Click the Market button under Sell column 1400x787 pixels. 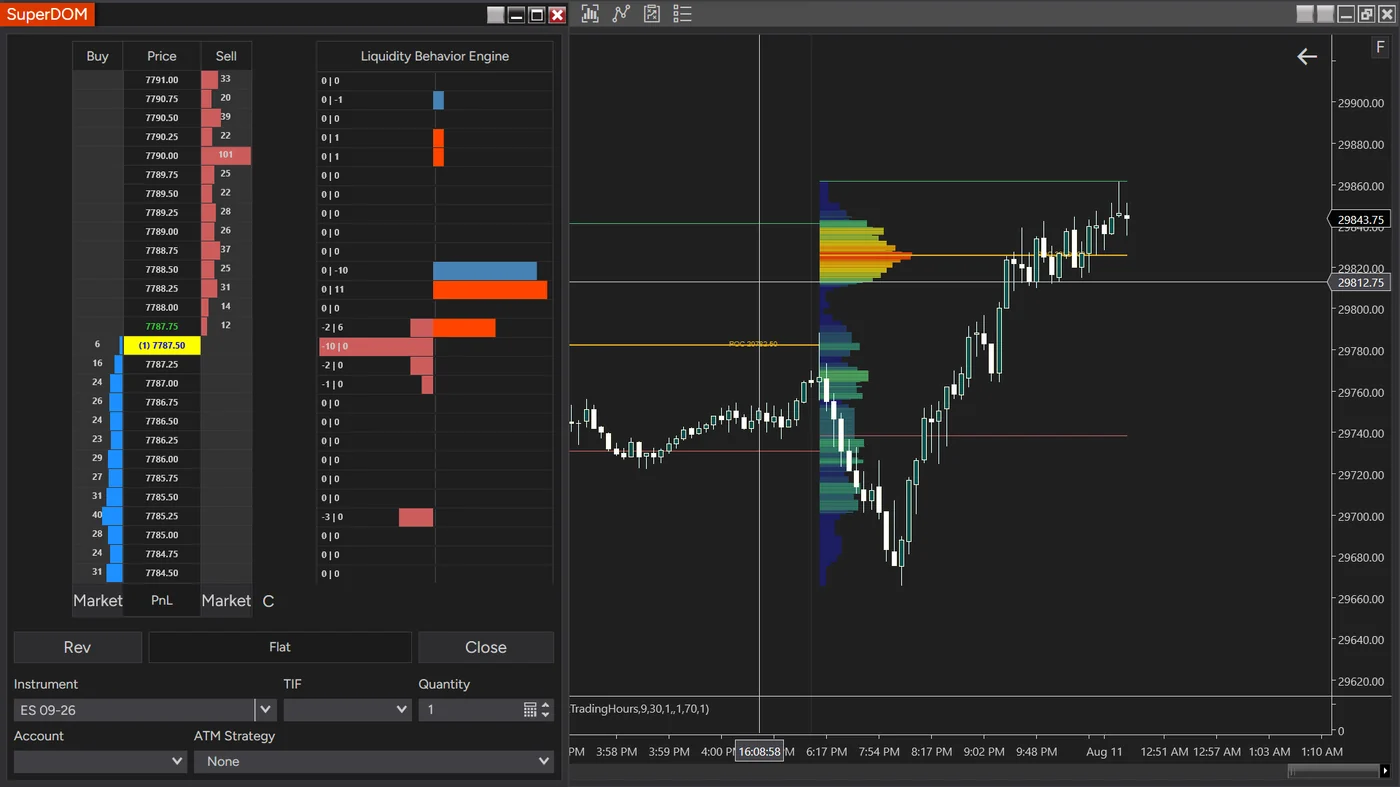(226, 601)
